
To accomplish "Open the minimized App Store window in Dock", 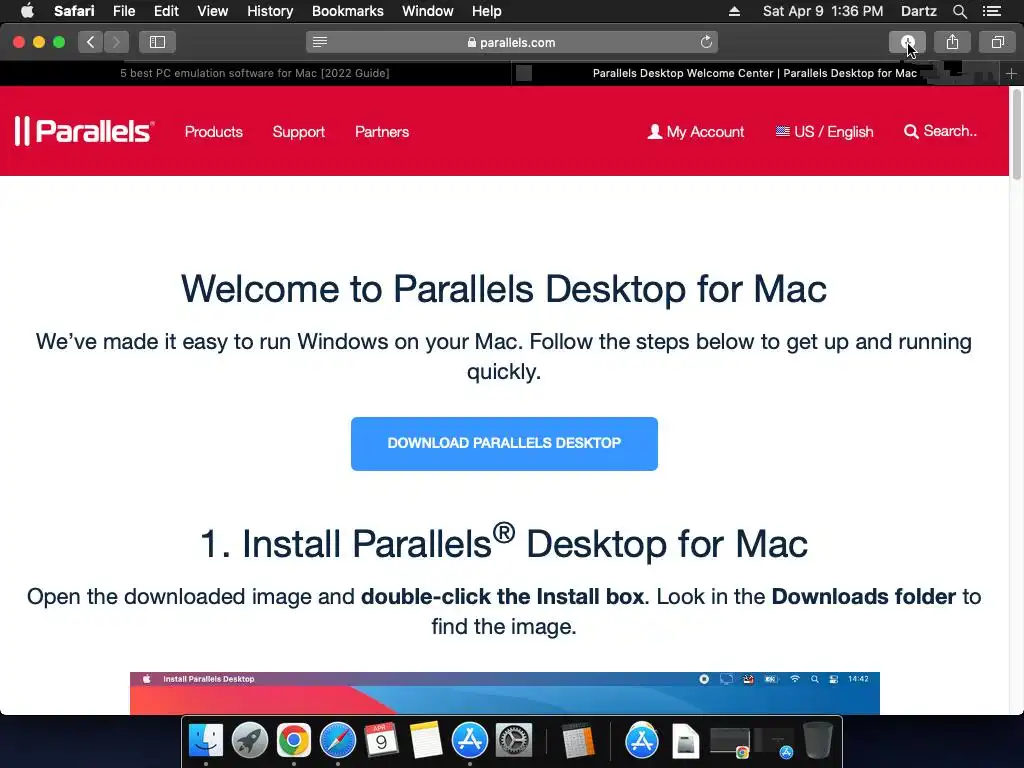I will point(775,742).
